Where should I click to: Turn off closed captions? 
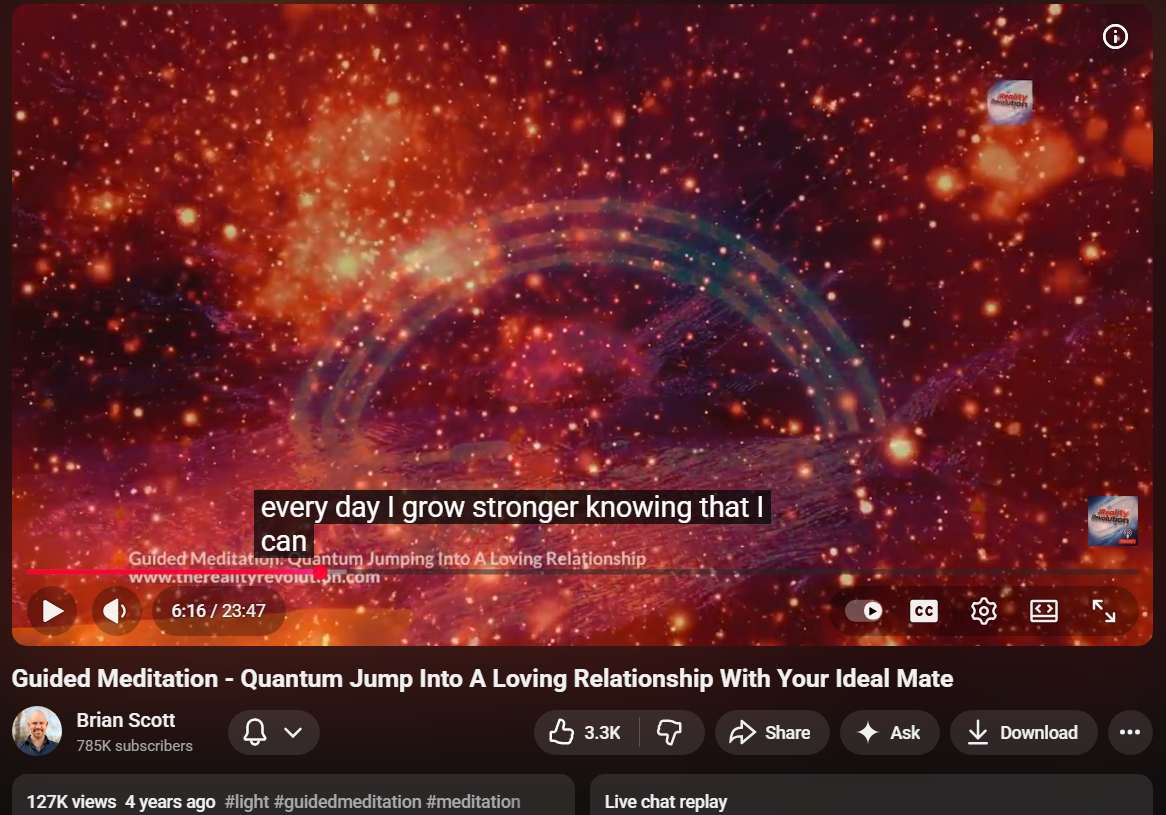tap(924, 611)
